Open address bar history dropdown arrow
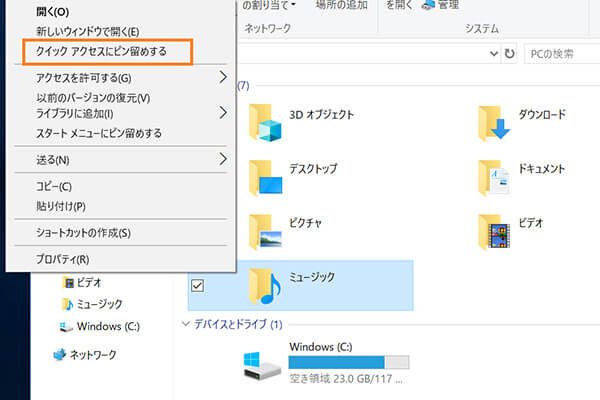This screenshot has width=600, height=400. point(494,54)
